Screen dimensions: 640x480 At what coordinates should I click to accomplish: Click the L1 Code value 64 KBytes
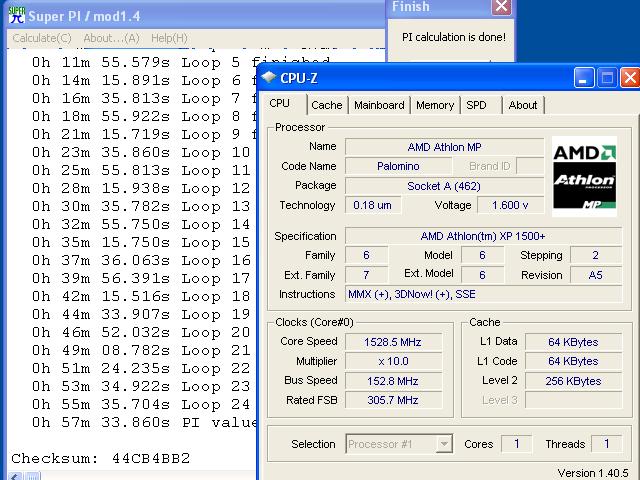(573, 361)
